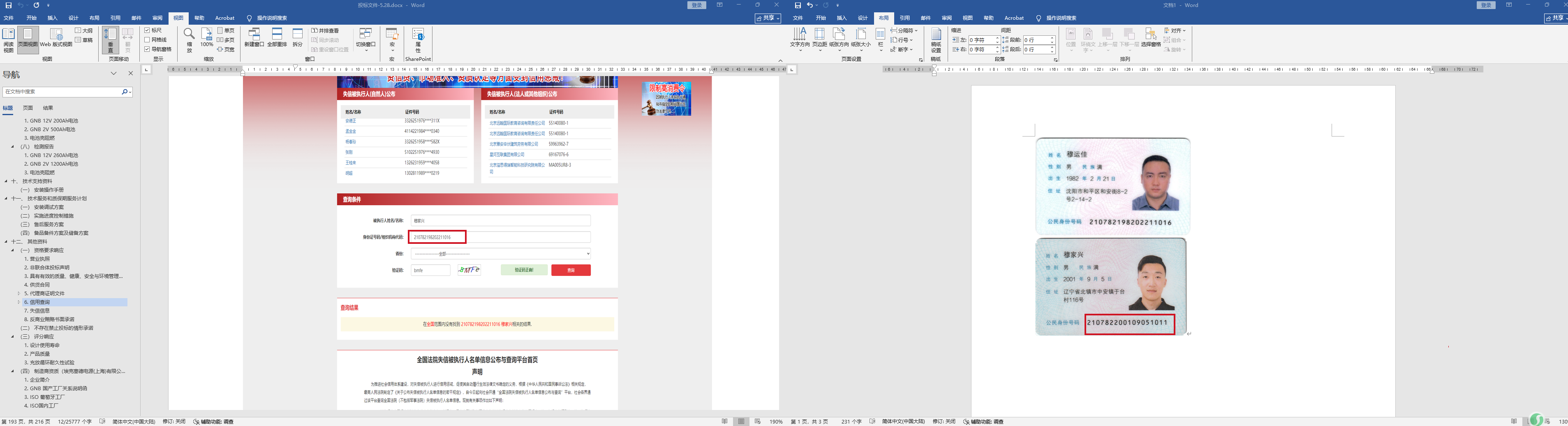Save the 文档1 document
Screen dimensions: 1568x426
[798, 5]
